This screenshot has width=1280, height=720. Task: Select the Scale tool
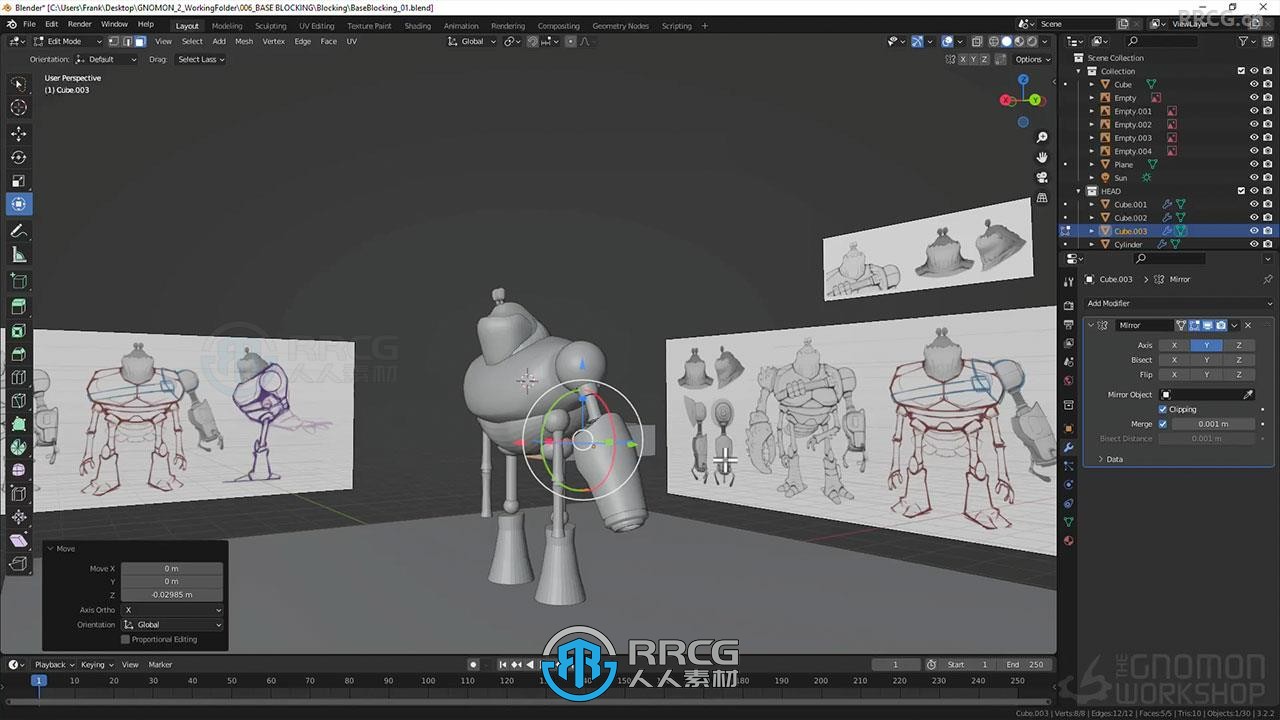click(x=19, y=181)
